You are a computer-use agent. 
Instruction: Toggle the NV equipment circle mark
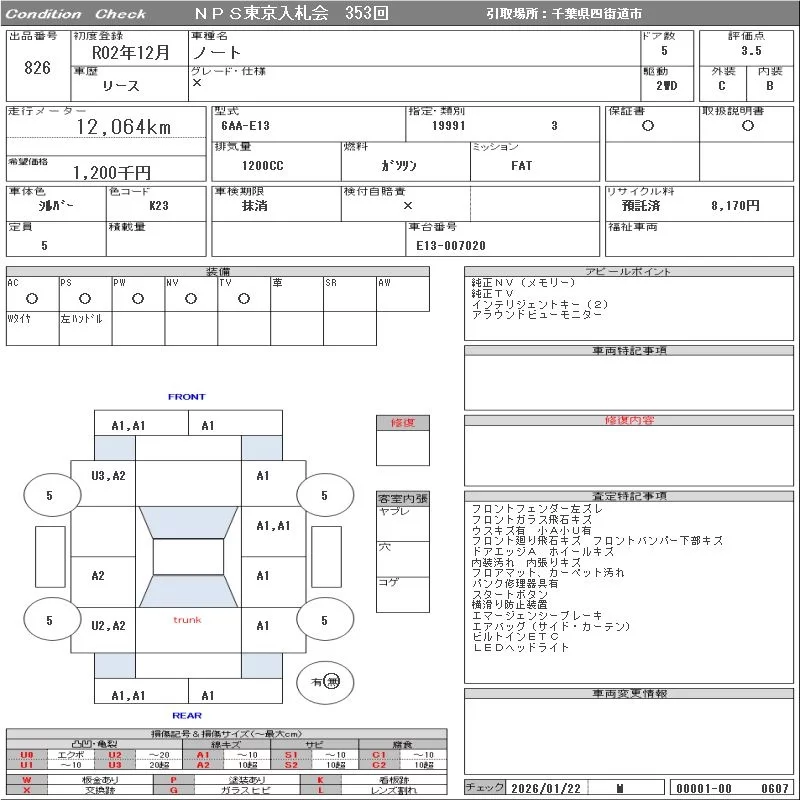190,298
